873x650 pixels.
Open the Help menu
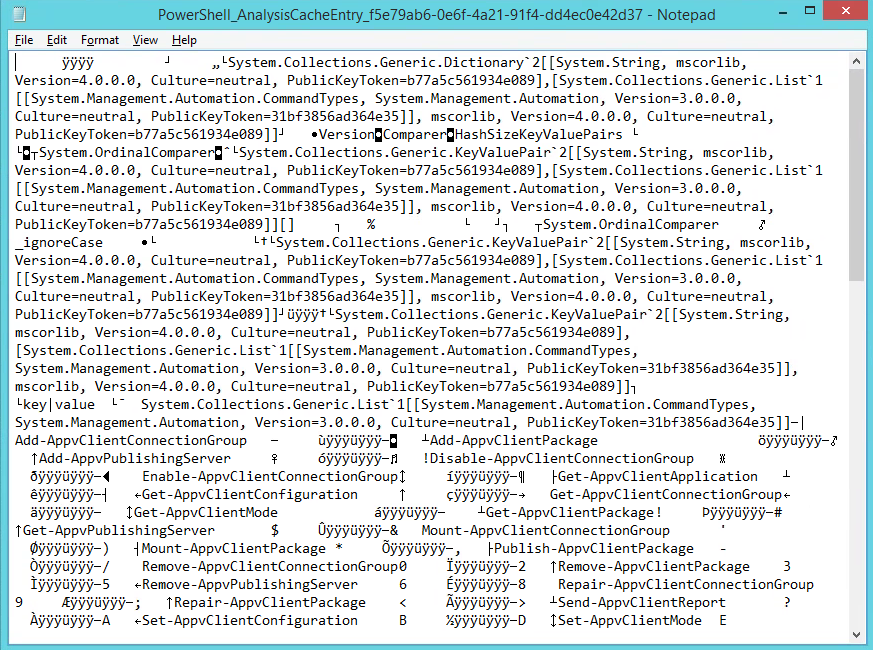coord(184,40)
